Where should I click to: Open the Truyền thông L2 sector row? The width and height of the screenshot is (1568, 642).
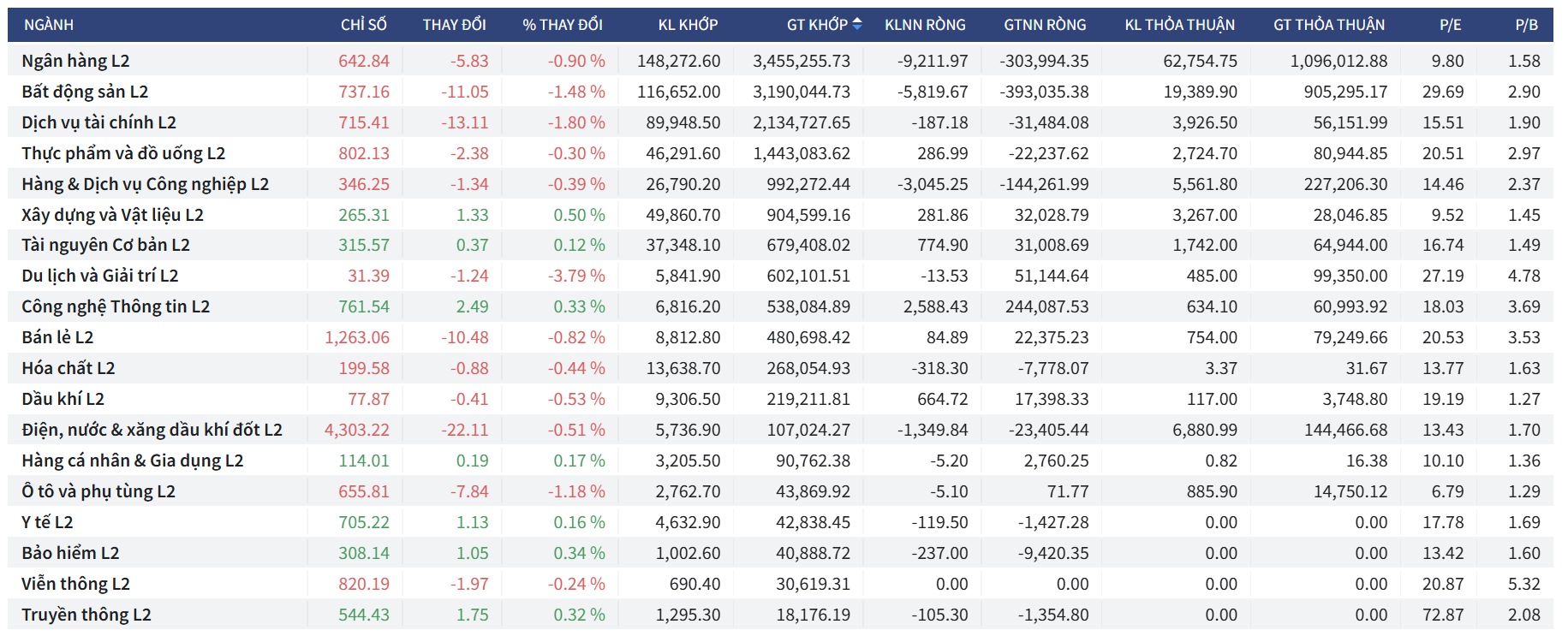pyautogui.click(x=86, y=615)
